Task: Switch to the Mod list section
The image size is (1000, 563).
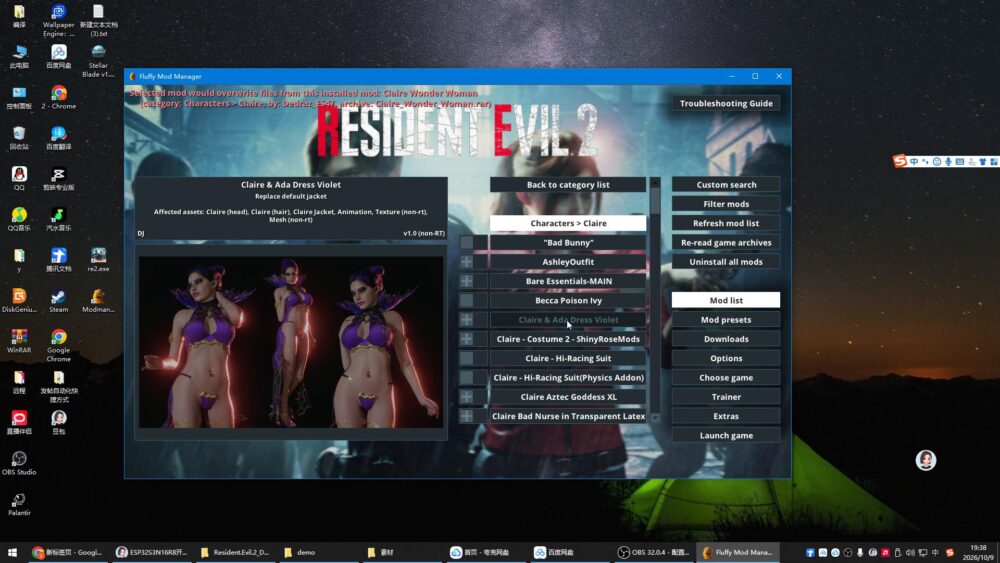Action: click(x=726, y=300)
